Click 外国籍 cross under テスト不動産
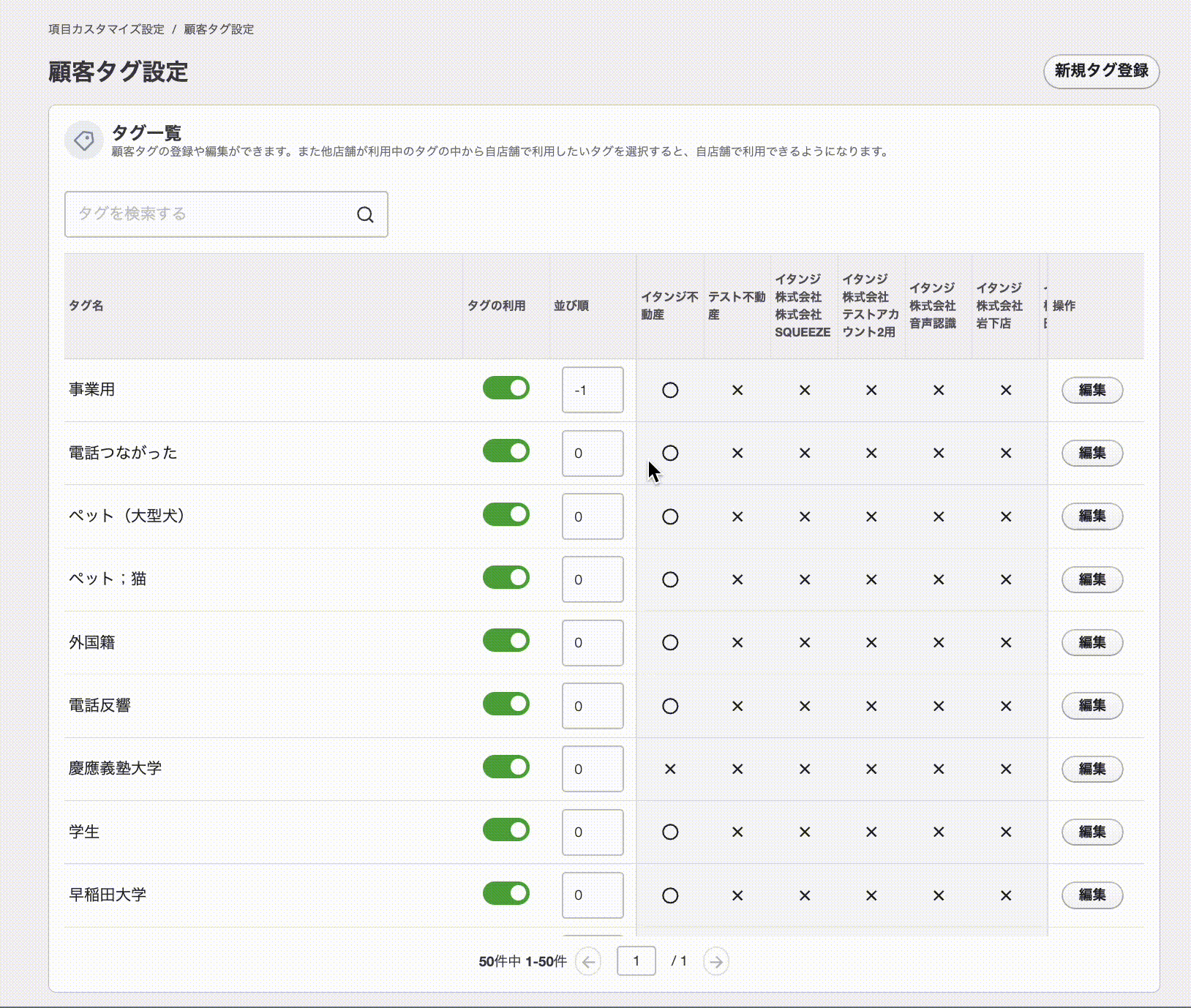The height and width of the screenshot is (1008, 1191). [x=737, y=643]
